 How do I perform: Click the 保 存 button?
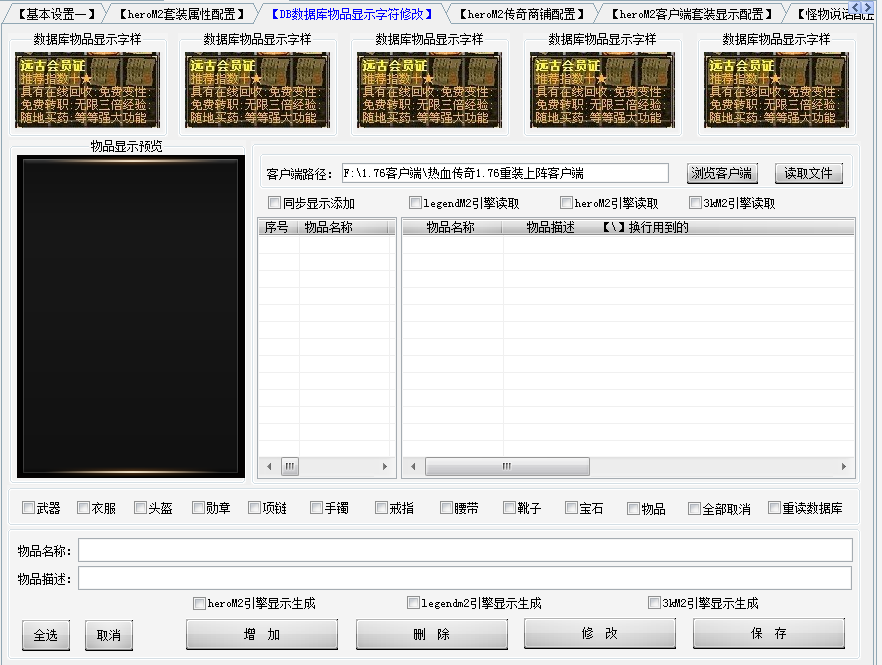pyautogui.click(x=769, y=633)
